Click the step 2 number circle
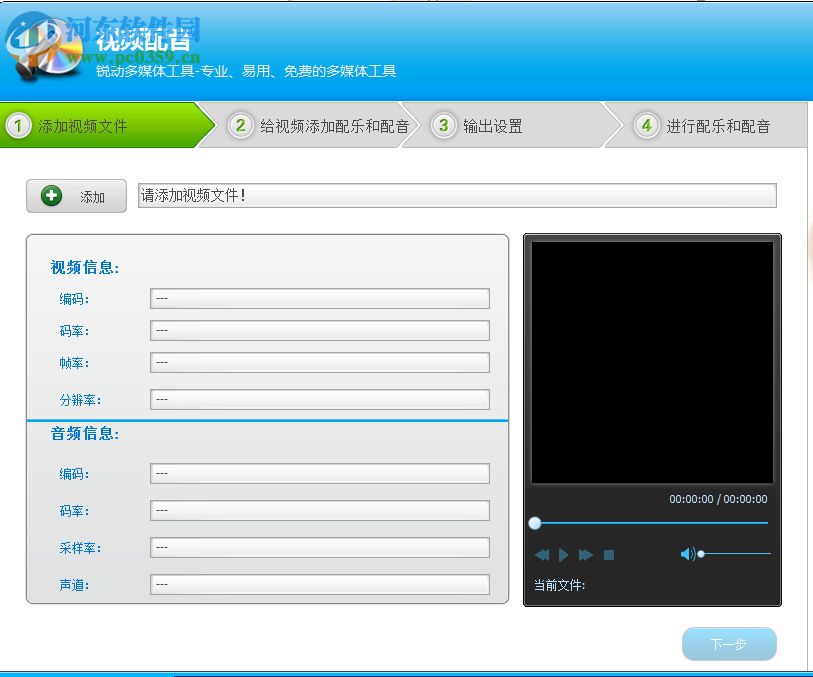813x677 pixels. tap(240, 125)
